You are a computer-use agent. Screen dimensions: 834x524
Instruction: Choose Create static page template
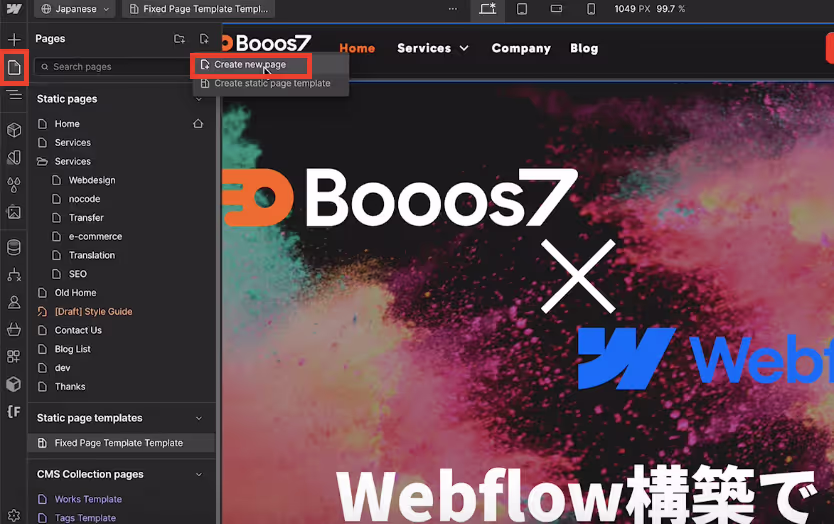271,84
